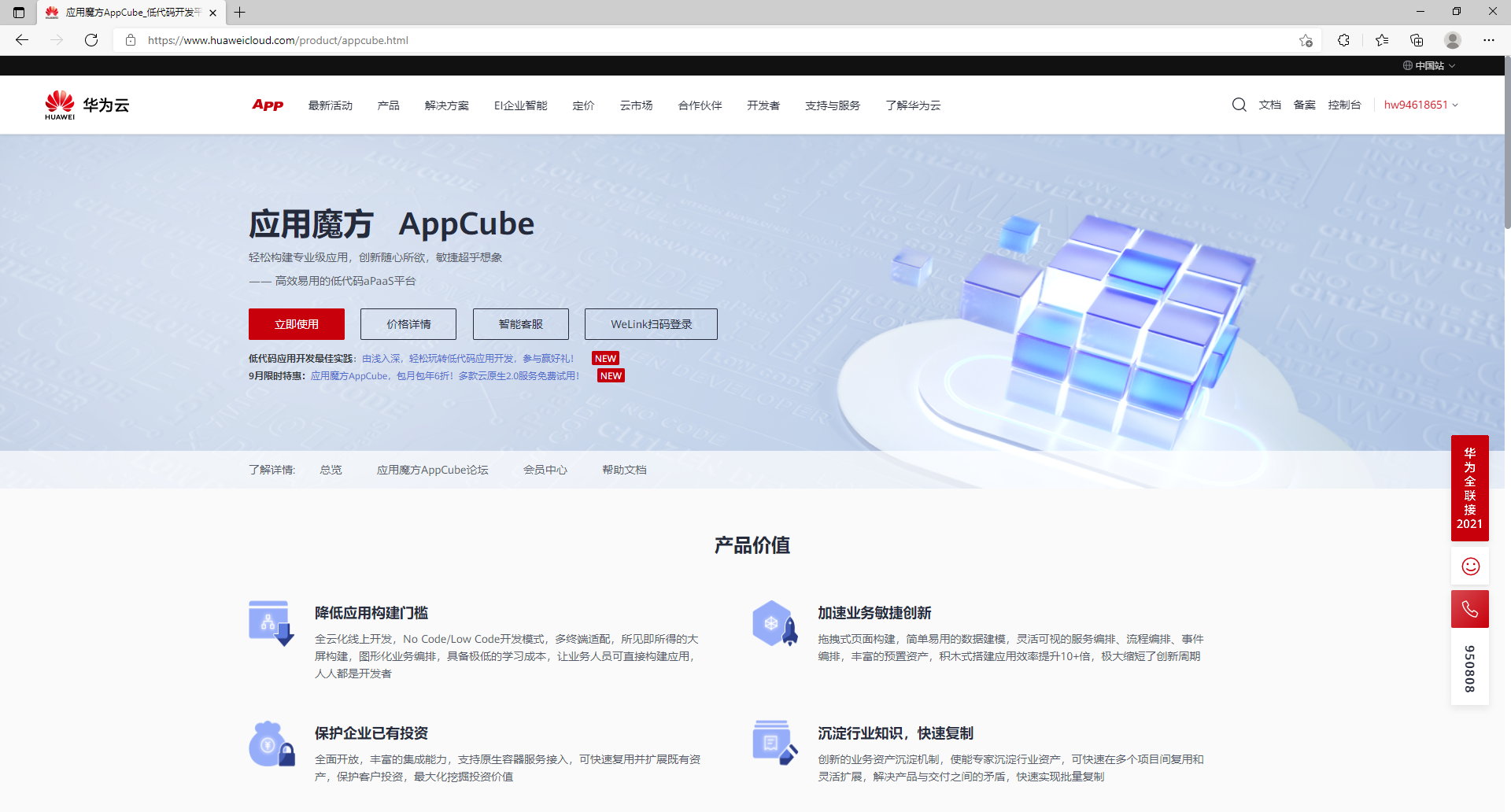Image resolution: width=1511 pixels, height=812 pixels.
Task: Open the 控制台 console link
Action: 1345,105
